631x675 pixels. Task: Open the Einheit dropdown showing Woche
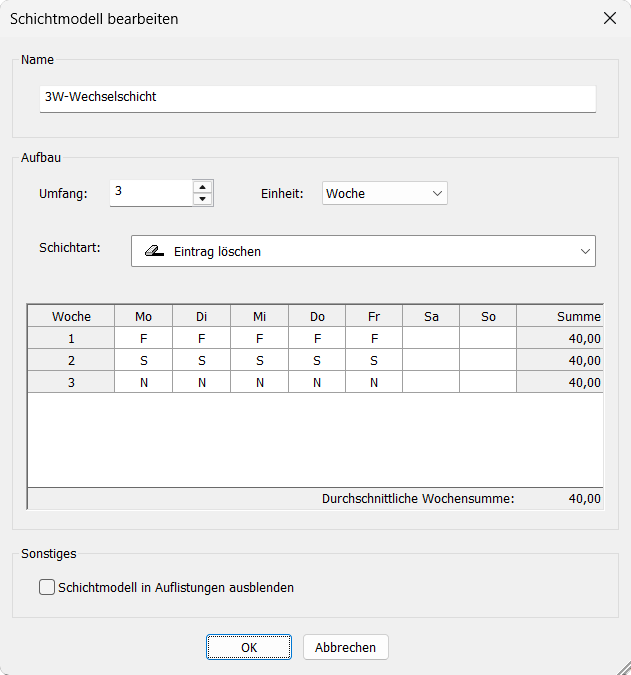point(385,193)
